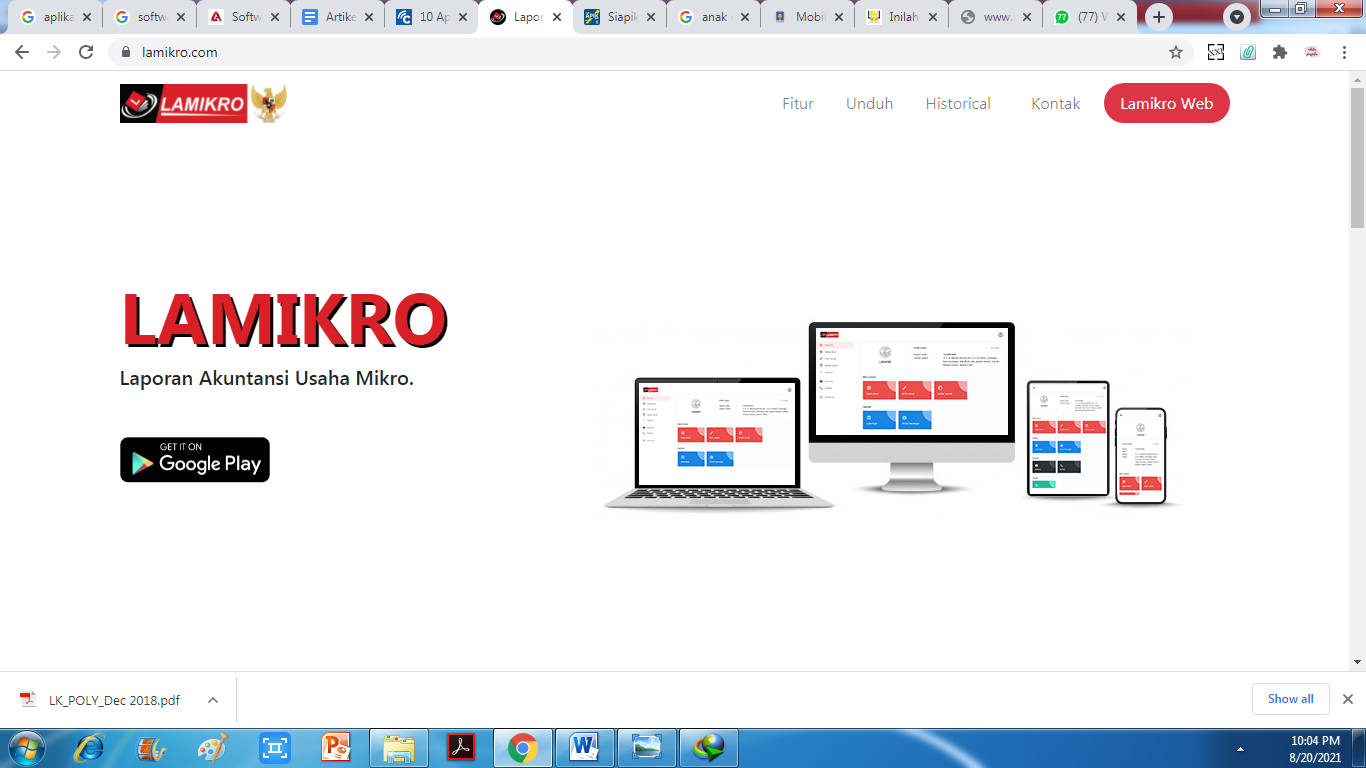Open Internet Explorer from the taskbar
This screenshot has width=1366, height=768.
pyautogui.click(x=90, y=747)
